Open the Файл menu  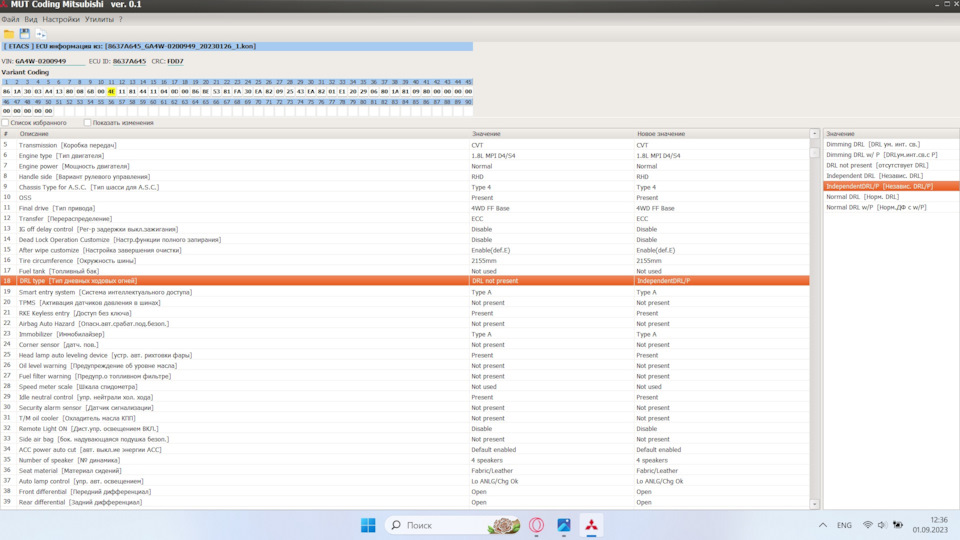coord(10,20)
